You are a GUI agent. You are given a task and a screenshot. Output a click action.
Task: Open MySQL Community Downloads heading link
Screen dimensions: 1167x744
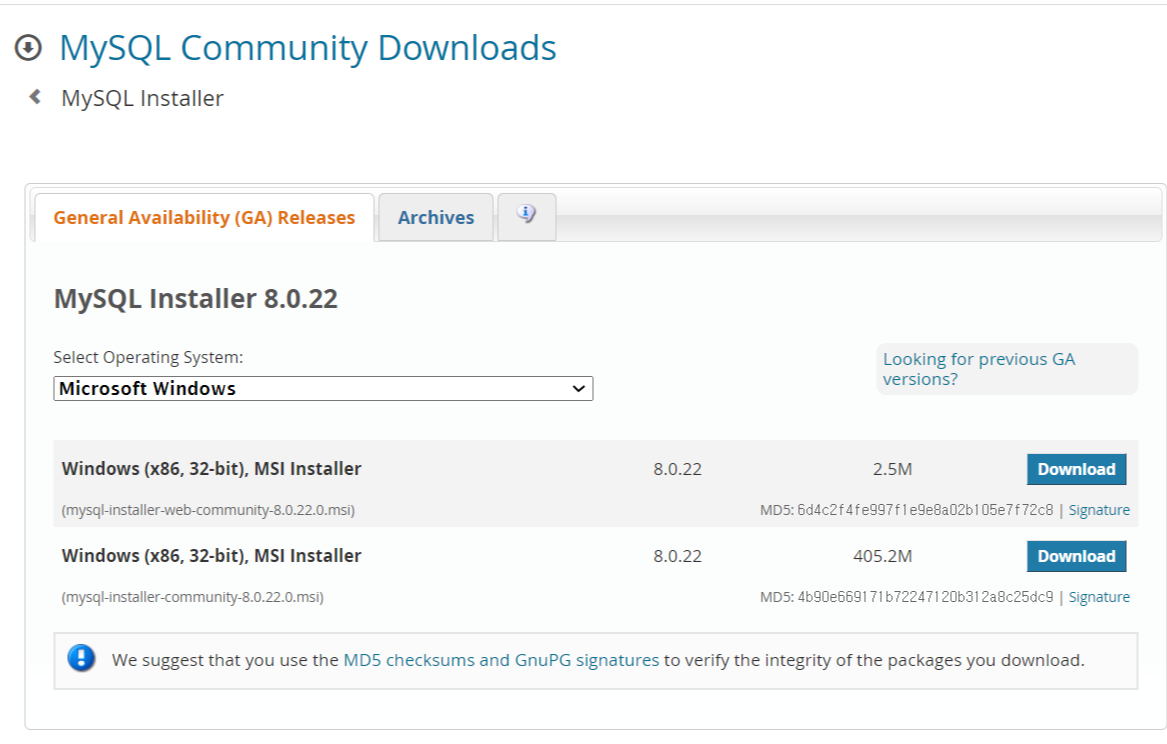pos(307,48)
